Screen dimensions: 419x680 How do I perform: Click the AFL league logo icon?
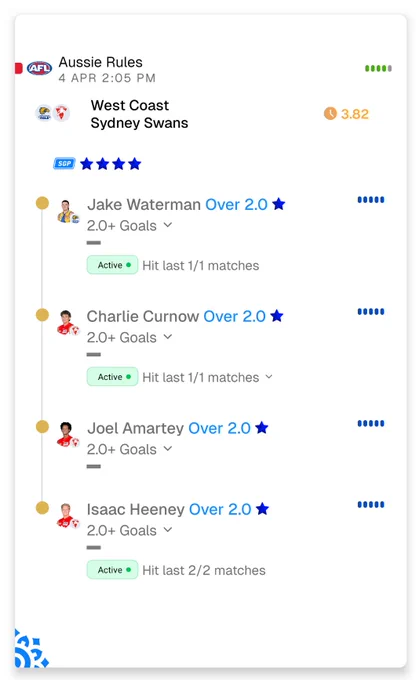point(39,68)
